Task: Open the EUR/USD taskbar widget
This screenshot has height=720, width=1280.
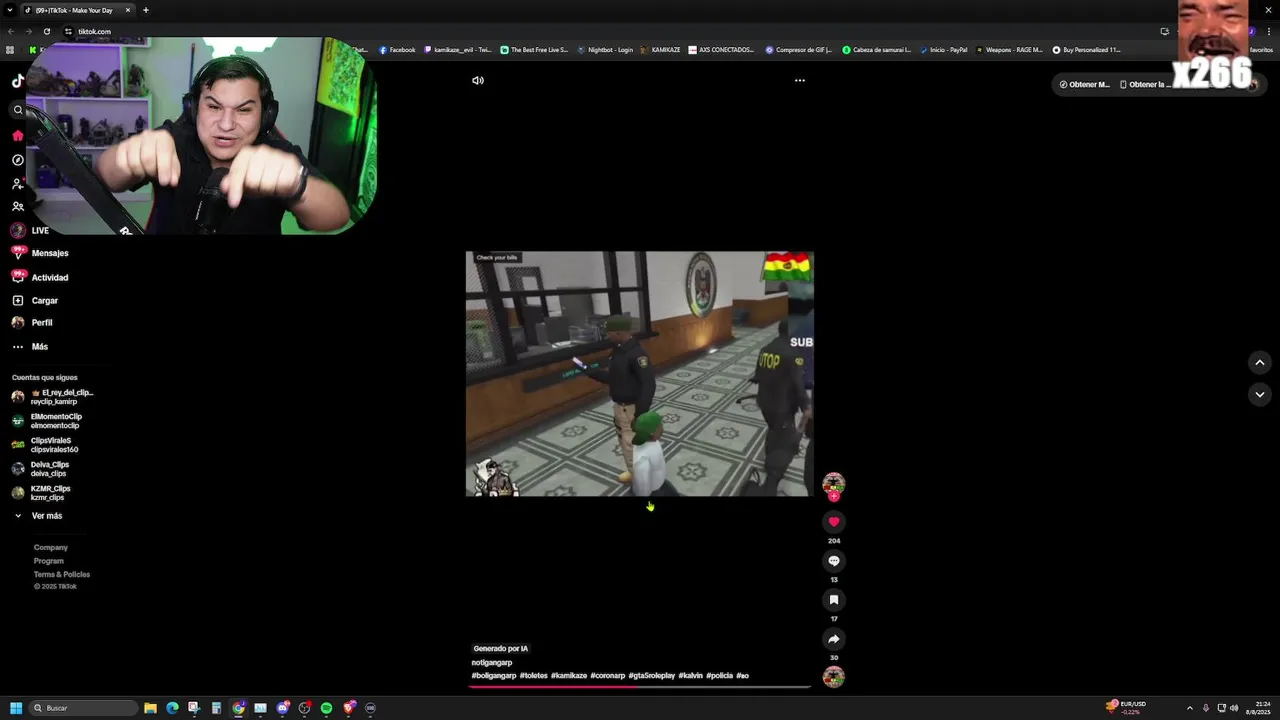Action: point(1126,708)
